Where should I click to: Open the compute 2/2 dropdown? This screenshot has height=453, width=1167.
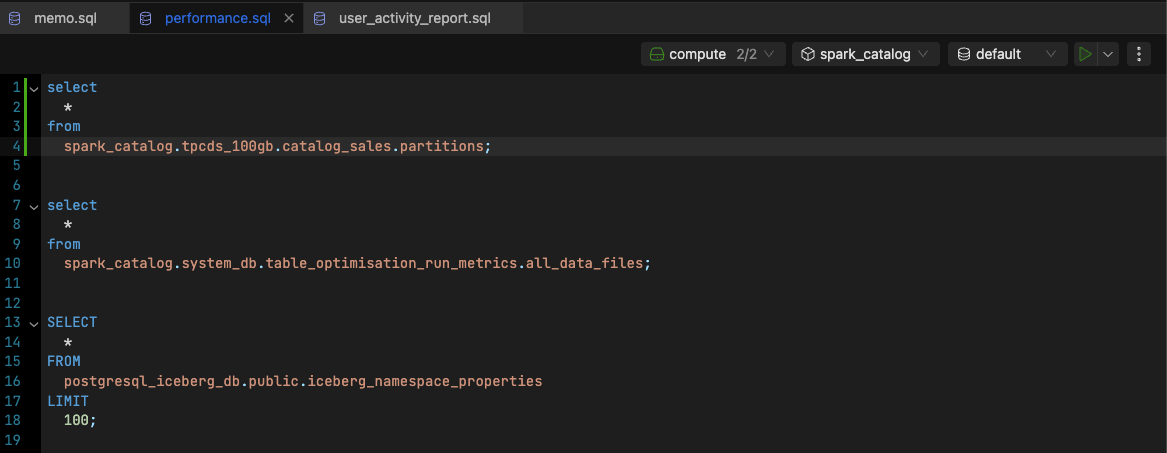pos(713,54)
